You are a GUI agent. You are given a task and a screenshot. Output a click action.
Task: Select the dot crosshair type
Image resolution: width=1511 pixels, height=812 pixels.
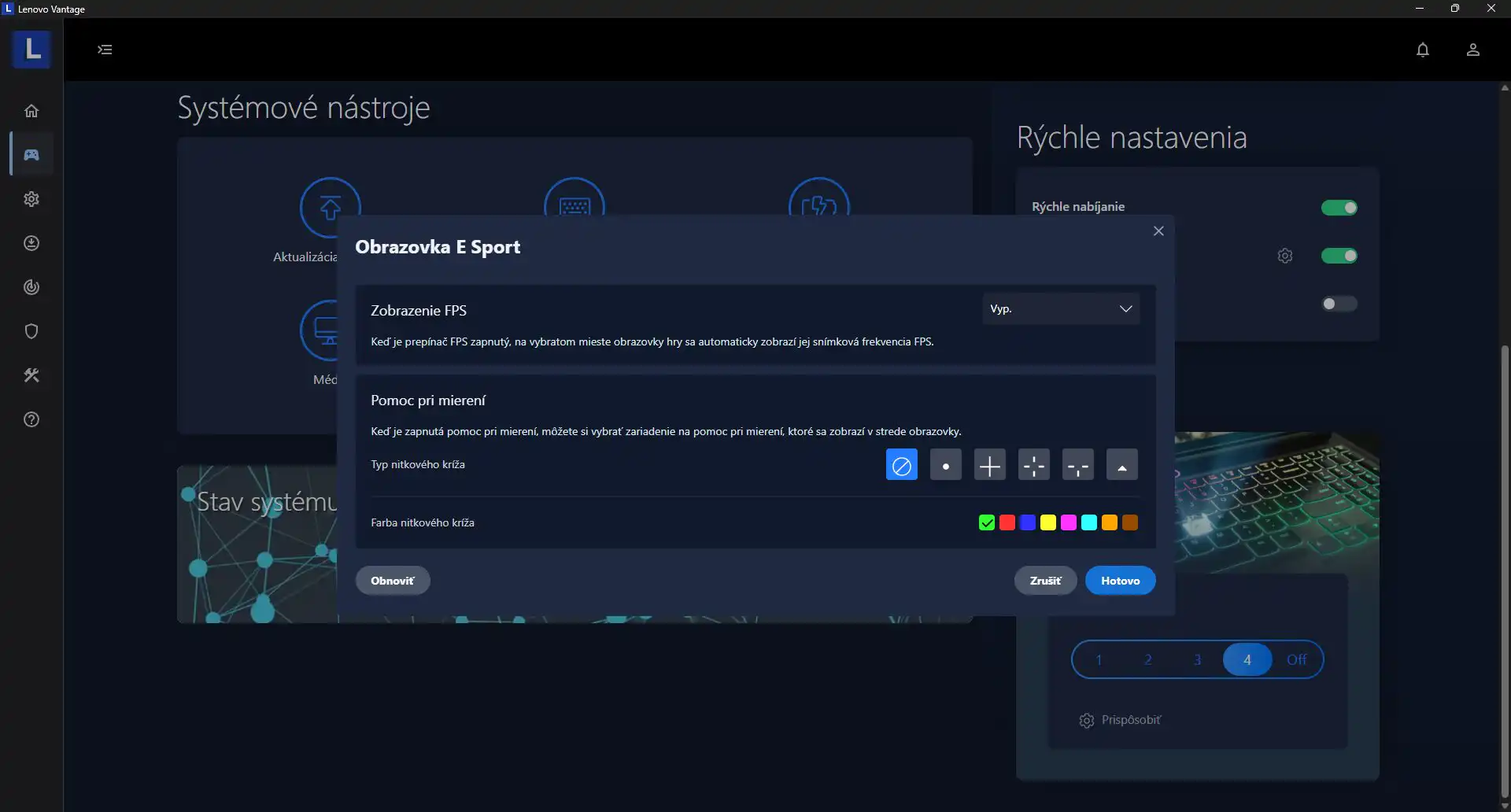(x=945, y=465)
